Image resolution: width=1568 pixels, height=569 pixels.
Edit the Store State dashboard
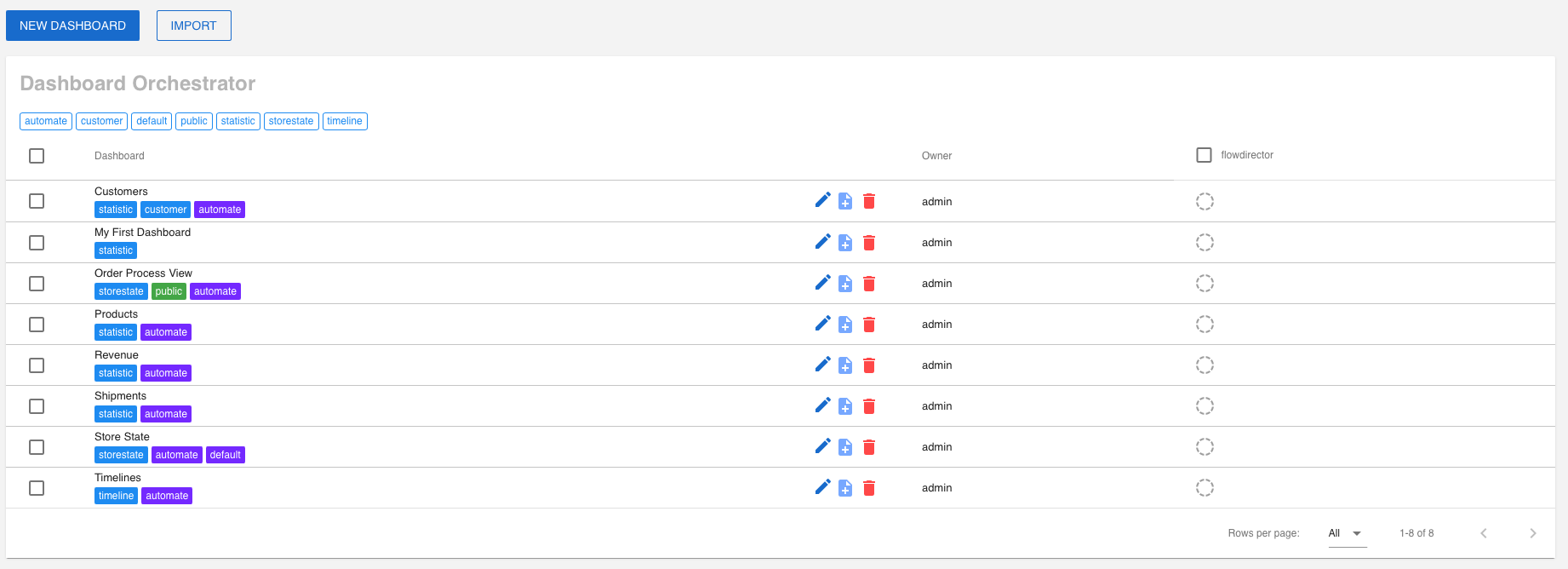pos(822,446)
